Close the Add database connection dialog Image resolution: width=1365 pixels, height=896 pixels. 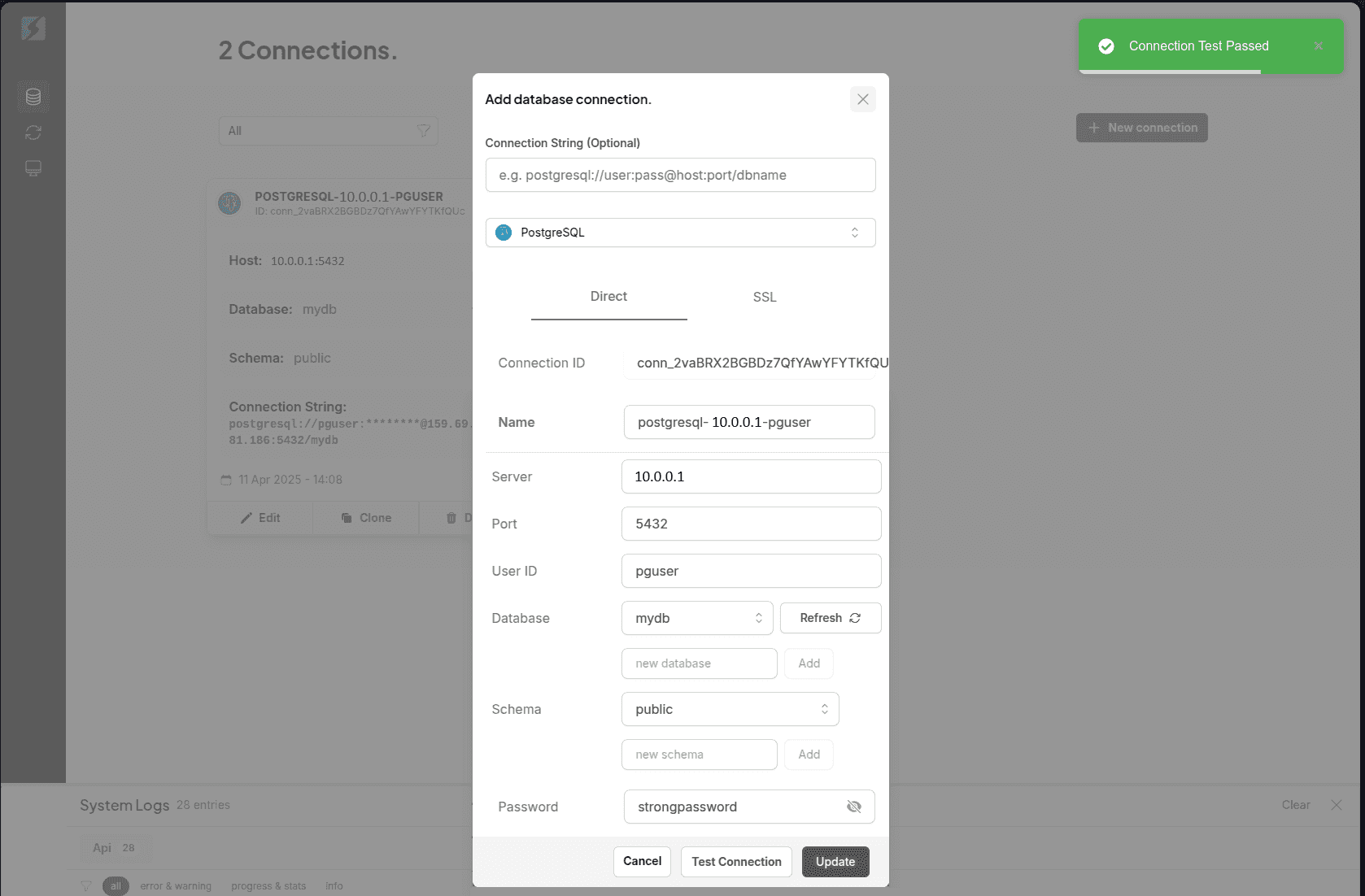pos(863,99)
